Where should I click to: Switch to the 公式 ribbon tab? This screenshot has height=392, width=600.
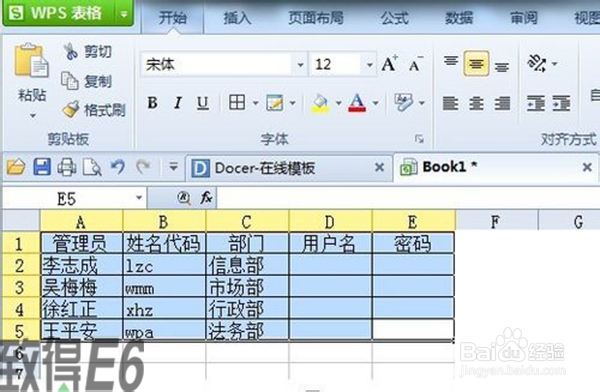[395, 18]
